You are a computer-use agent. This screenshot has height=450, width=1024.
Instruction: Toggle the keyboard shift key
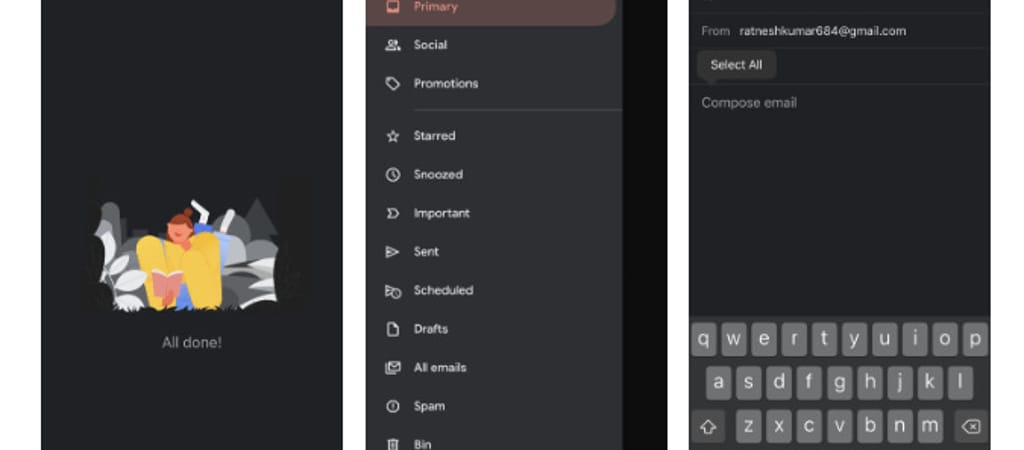(x=708, y=427)
